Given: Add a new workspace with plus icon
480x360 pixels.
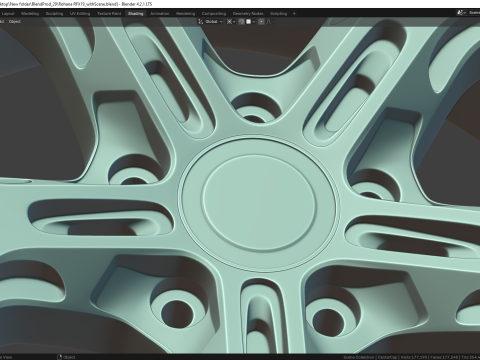Looking at the screenshot, I should (294, 14).
